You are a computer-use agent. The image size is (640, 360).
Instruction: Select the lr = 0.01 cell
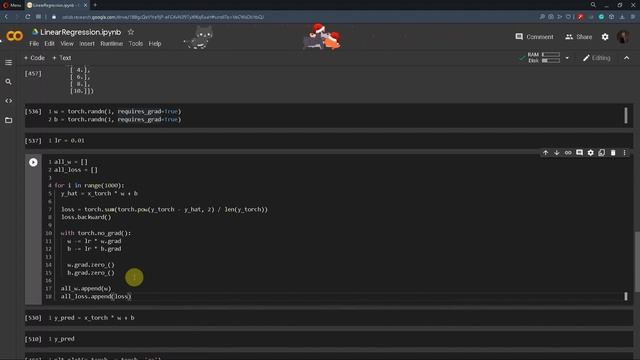click(329, 141)
